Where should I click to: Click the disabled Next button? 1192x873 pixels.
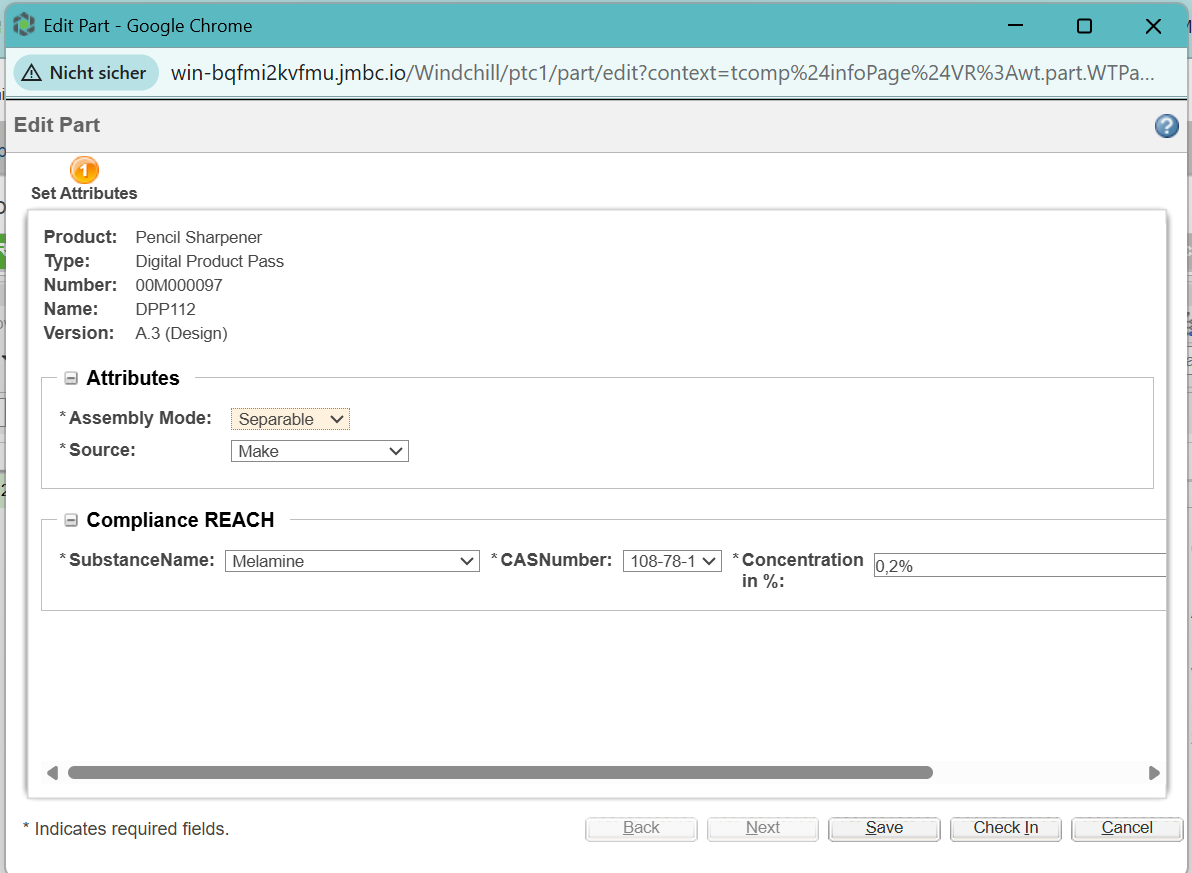pyautogui.click(x=762, y=828)
